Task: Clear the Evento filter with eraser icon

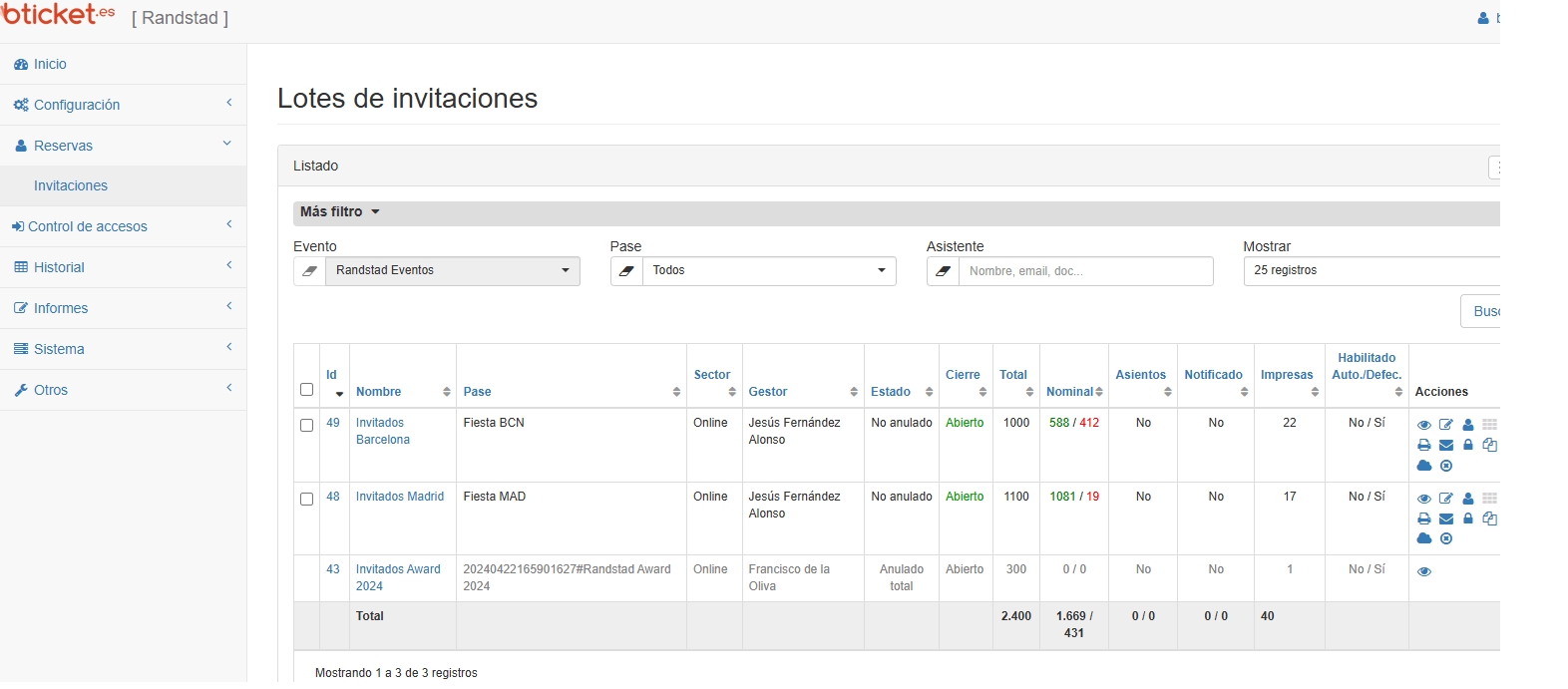Action: pos(309,271)
